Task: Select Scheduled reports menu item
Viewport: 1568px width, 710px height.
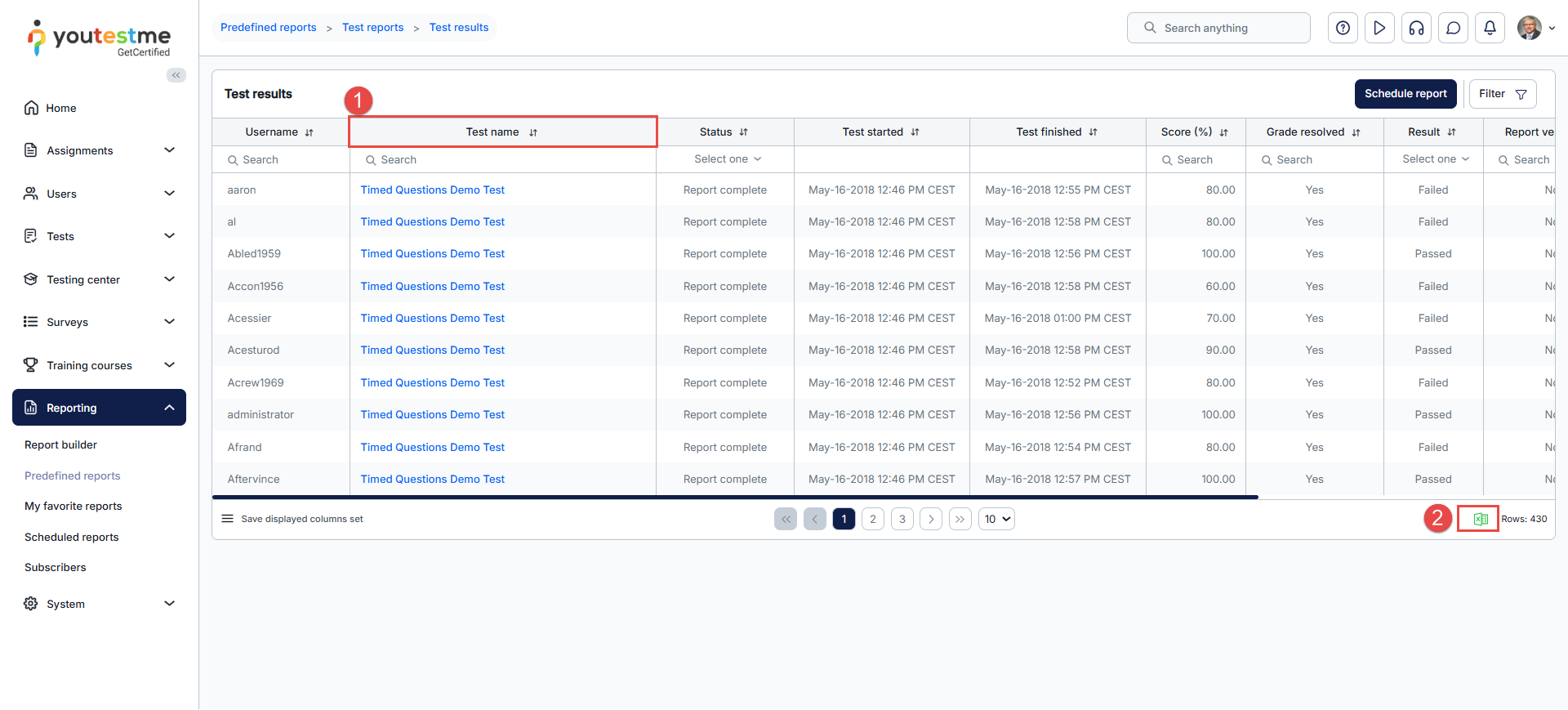Action: coord(72,537)
